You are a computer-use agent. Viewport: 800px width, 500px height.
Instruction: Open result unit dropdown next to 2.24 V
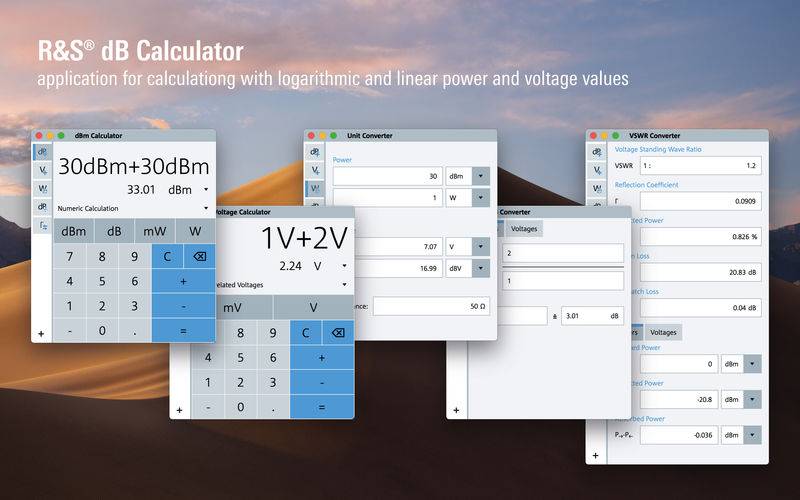(x=345, y=266)
